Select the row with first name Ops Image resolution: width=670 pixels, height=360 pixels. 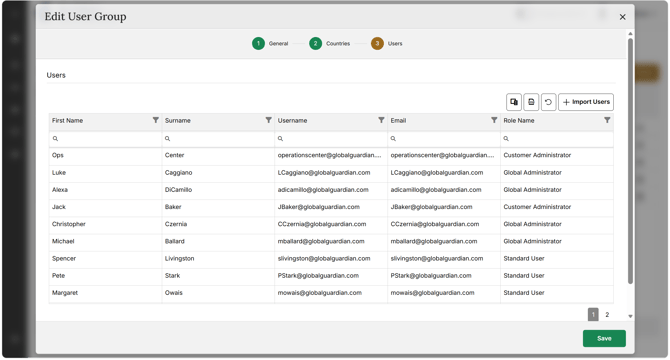click(x=331, y=155)
